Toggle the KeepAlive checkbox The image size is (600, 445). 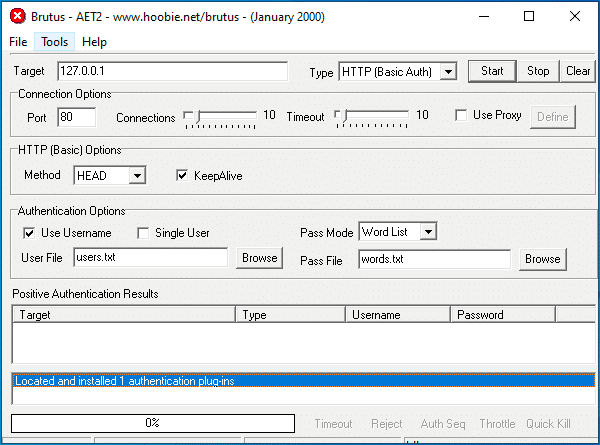click(x=182, y=176)
